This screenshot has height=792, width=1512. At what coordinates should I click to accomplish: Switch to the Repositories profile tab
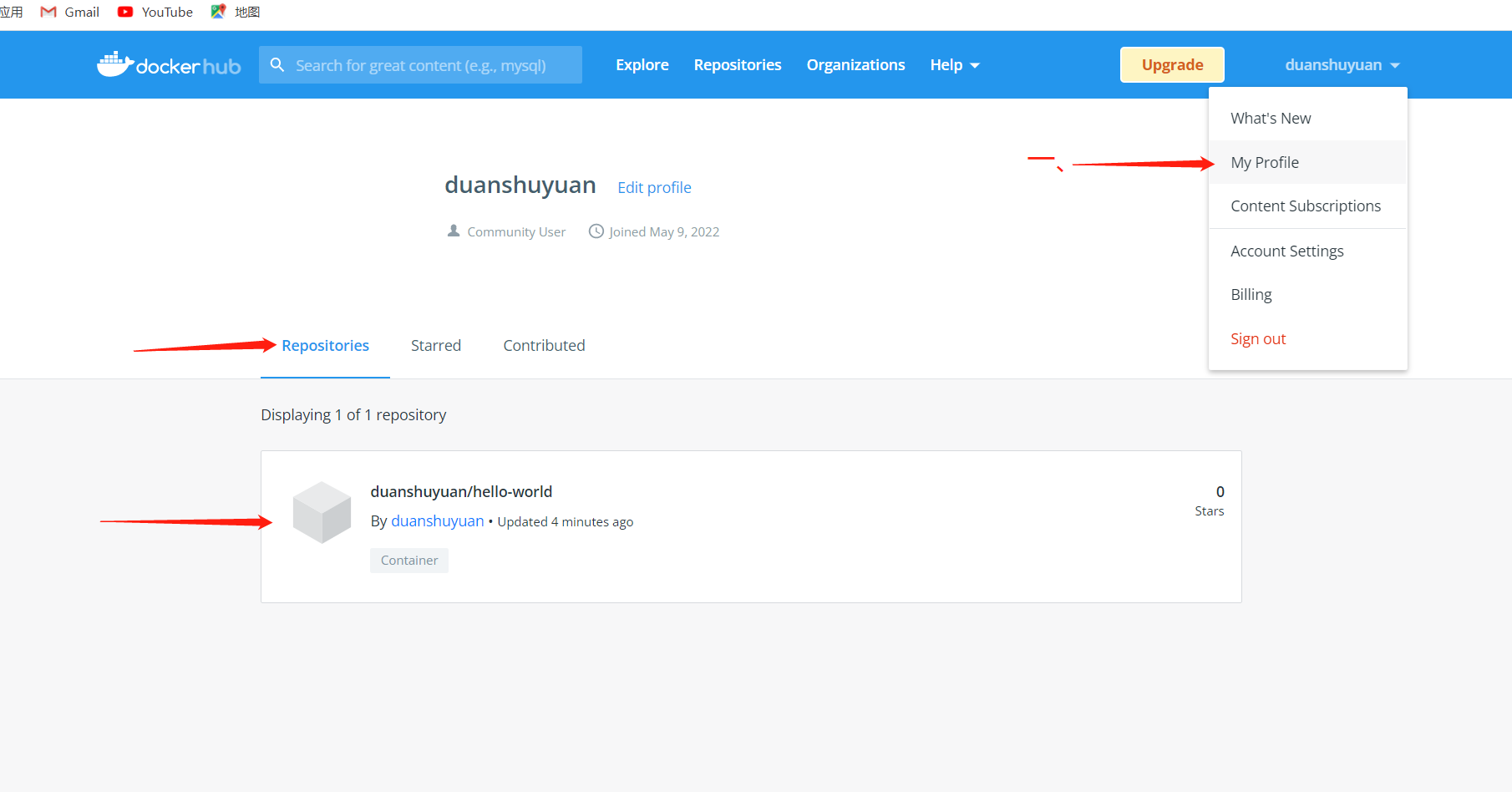tap(325, 346)
